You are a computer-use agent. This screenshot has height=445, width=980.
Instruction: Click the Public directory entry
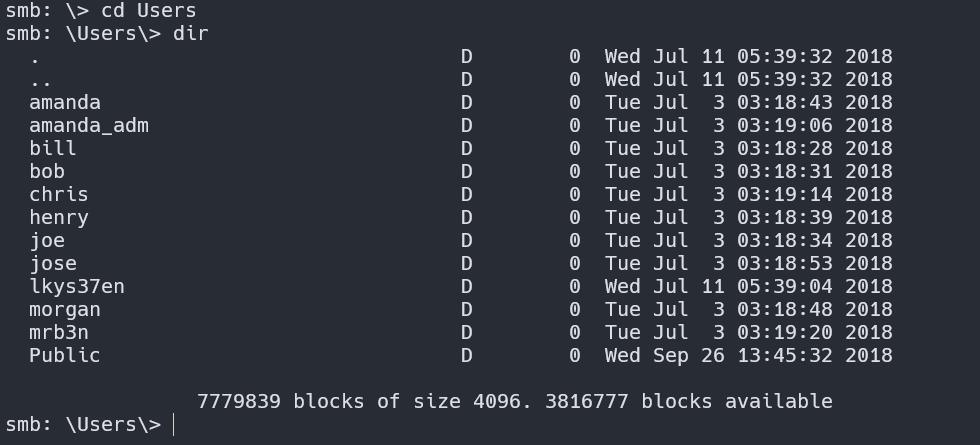65,355
